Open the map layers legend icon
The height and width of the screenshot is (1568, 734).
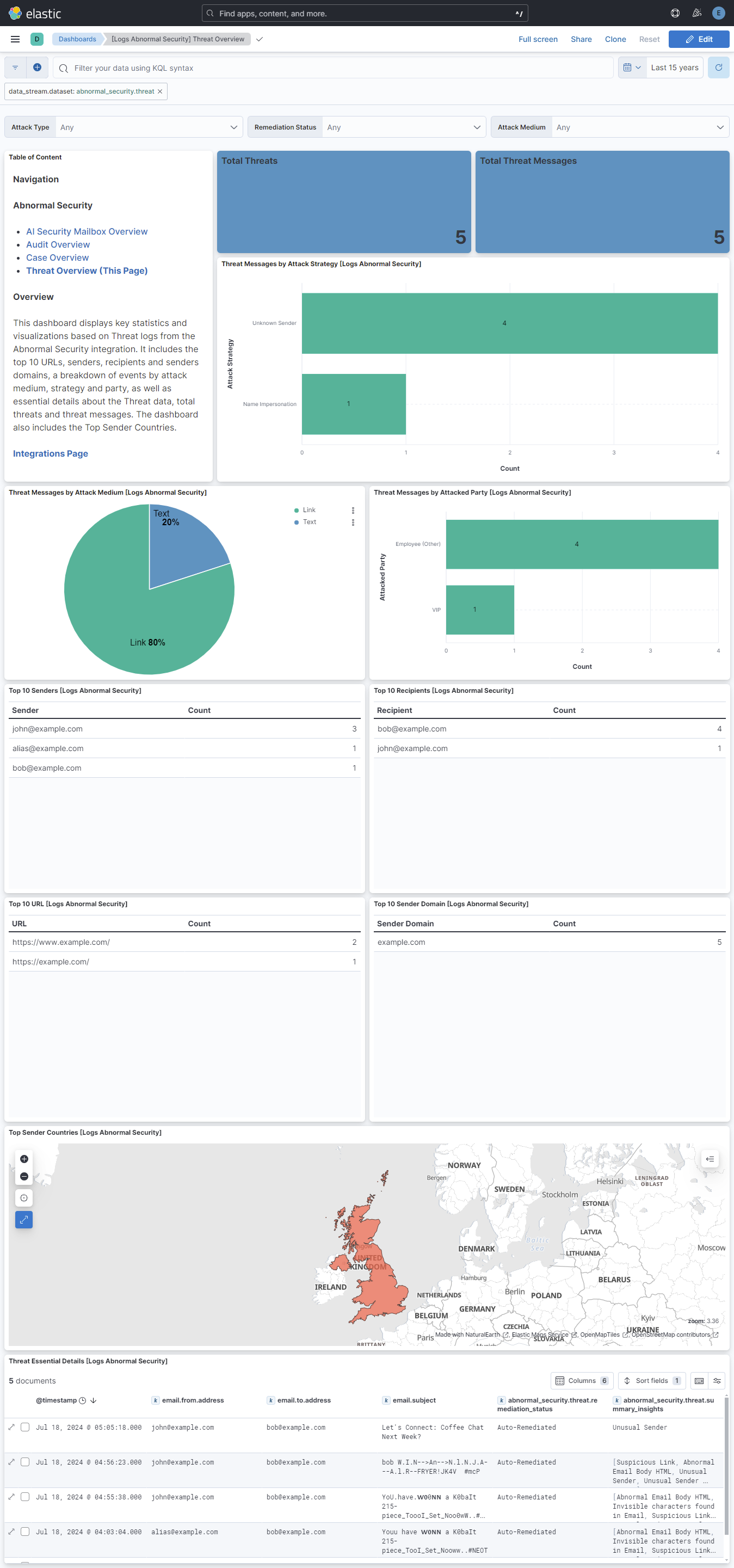pyautogui.click(x=710, y=1159)
